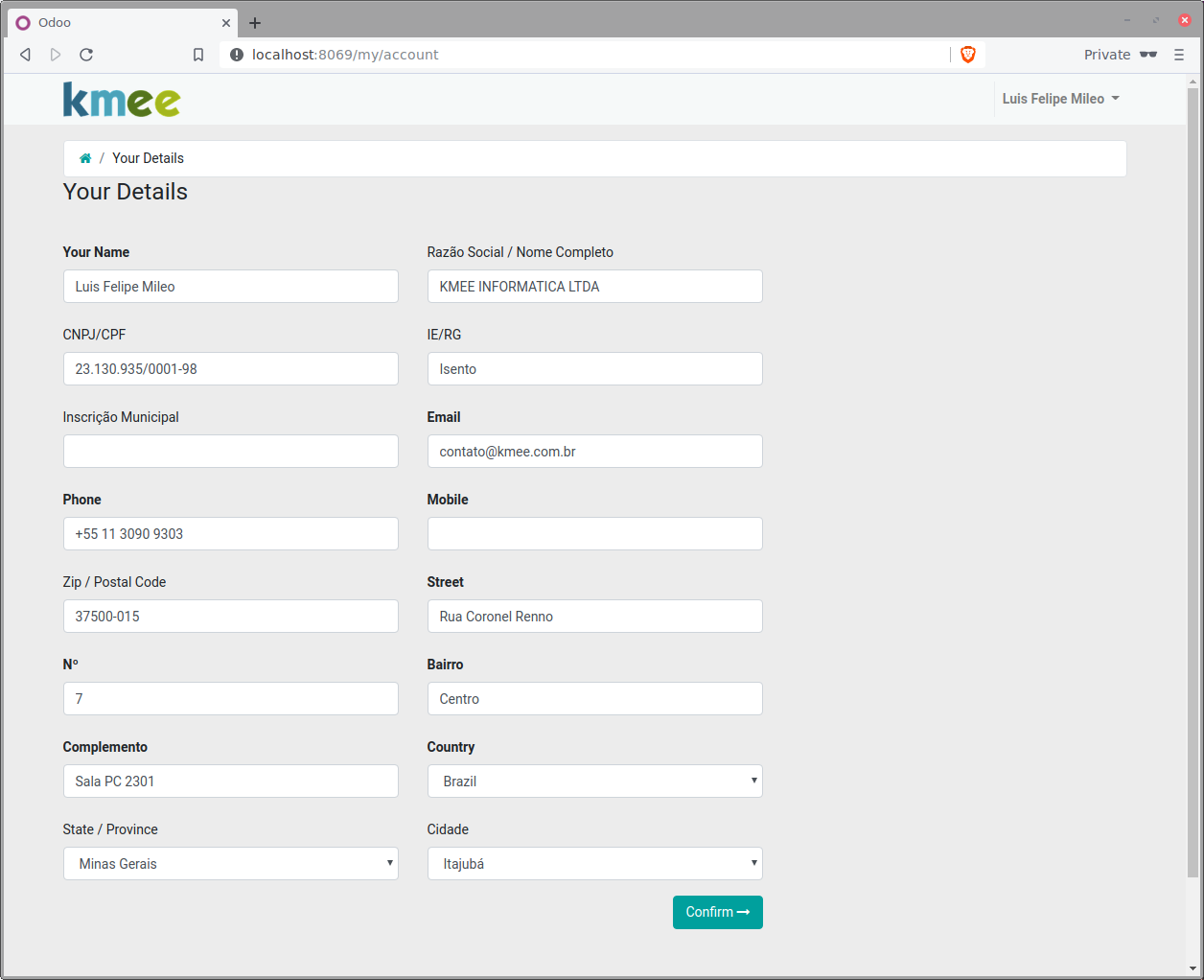Focus the Phone field
The width and height of the screenshot is (1204, 980).
(231, 534)
